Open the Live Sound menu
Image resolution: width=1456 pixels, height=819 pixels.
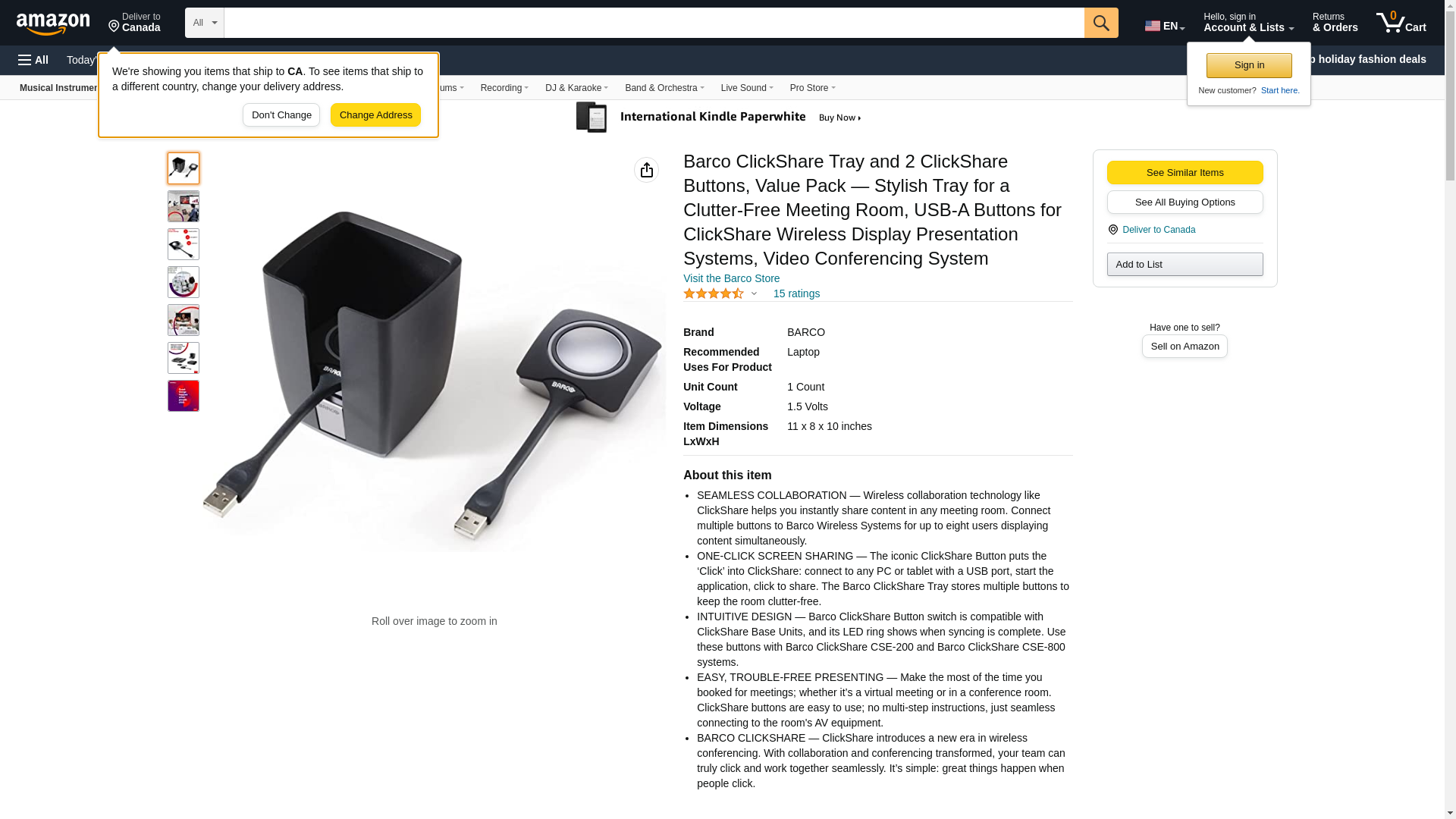click(747, 88)
